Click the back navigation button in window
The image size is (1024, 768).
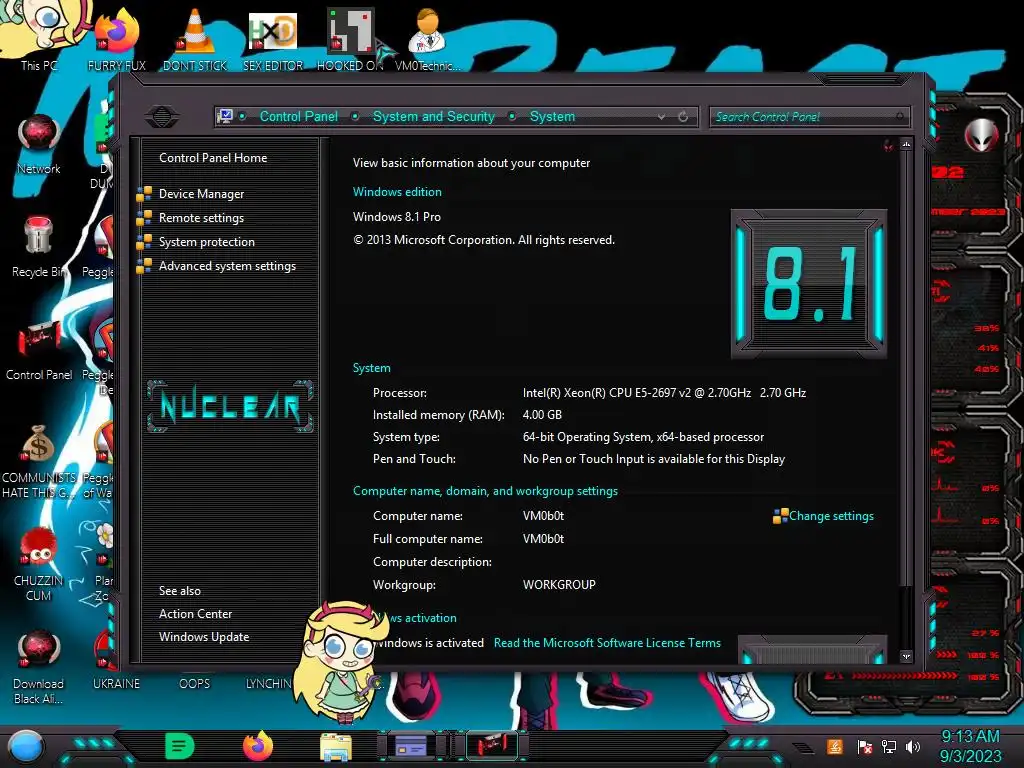point(162,117)
